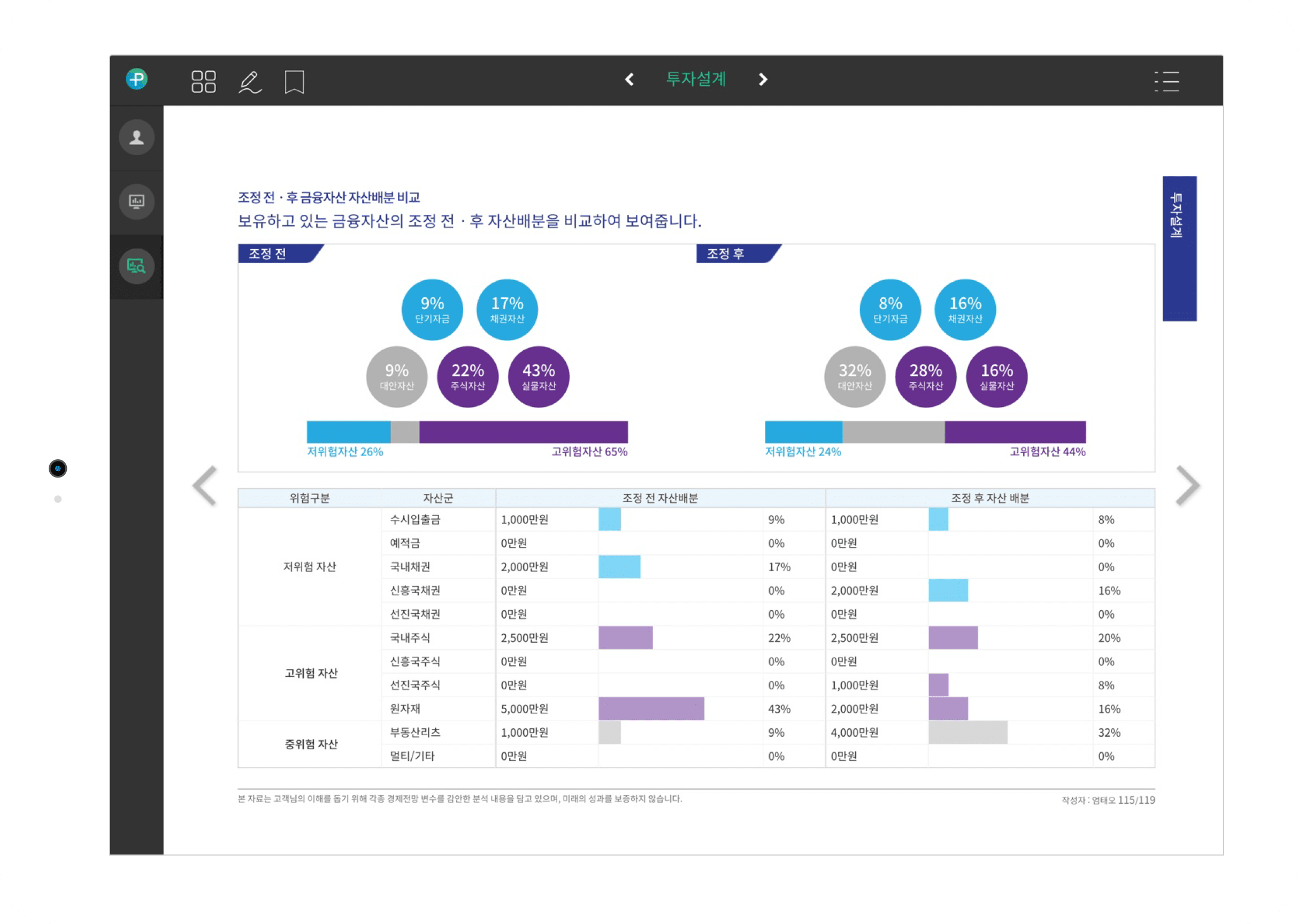Select the vertical 투자설계 side tab
Image resolution: width=1298 pixels, height=924 pixels.
[x=1179, y=248]
